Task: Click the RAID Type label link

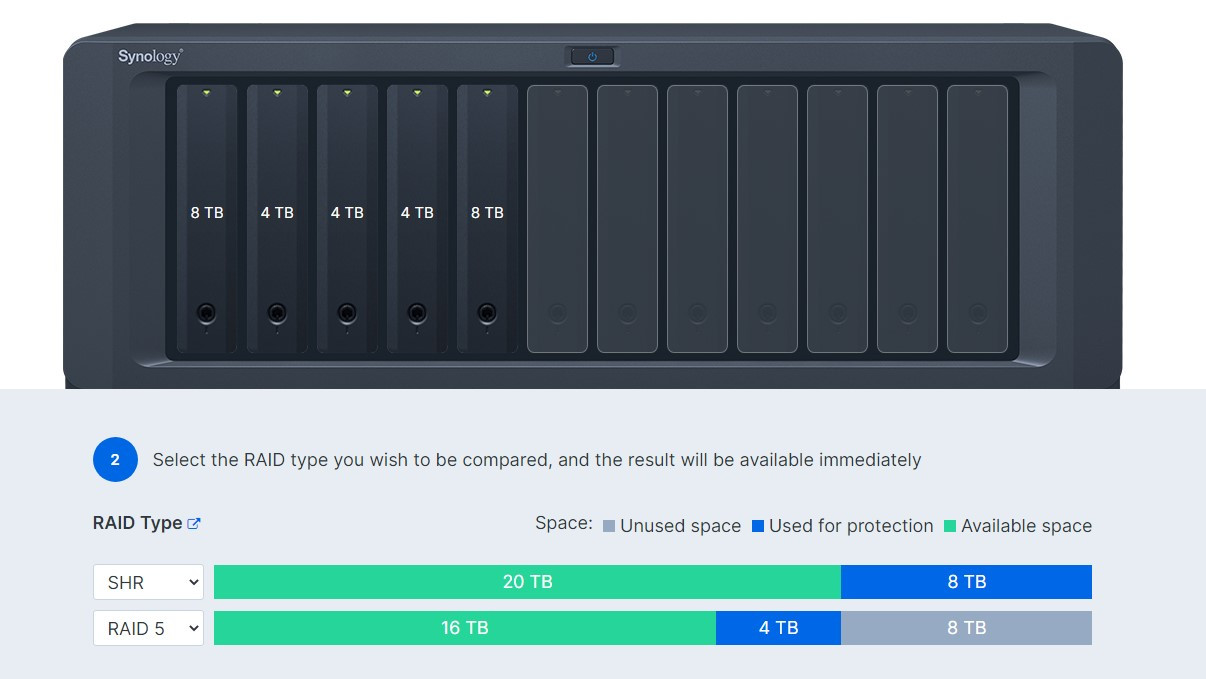Action: point(137,523)
